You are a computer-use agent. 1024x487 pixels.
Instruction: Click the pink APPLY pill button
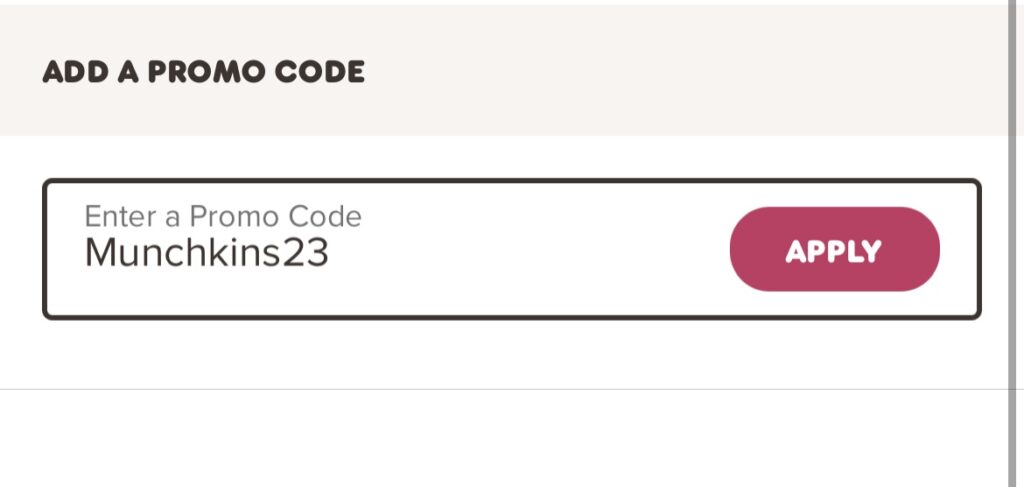[x=834, y=249]
